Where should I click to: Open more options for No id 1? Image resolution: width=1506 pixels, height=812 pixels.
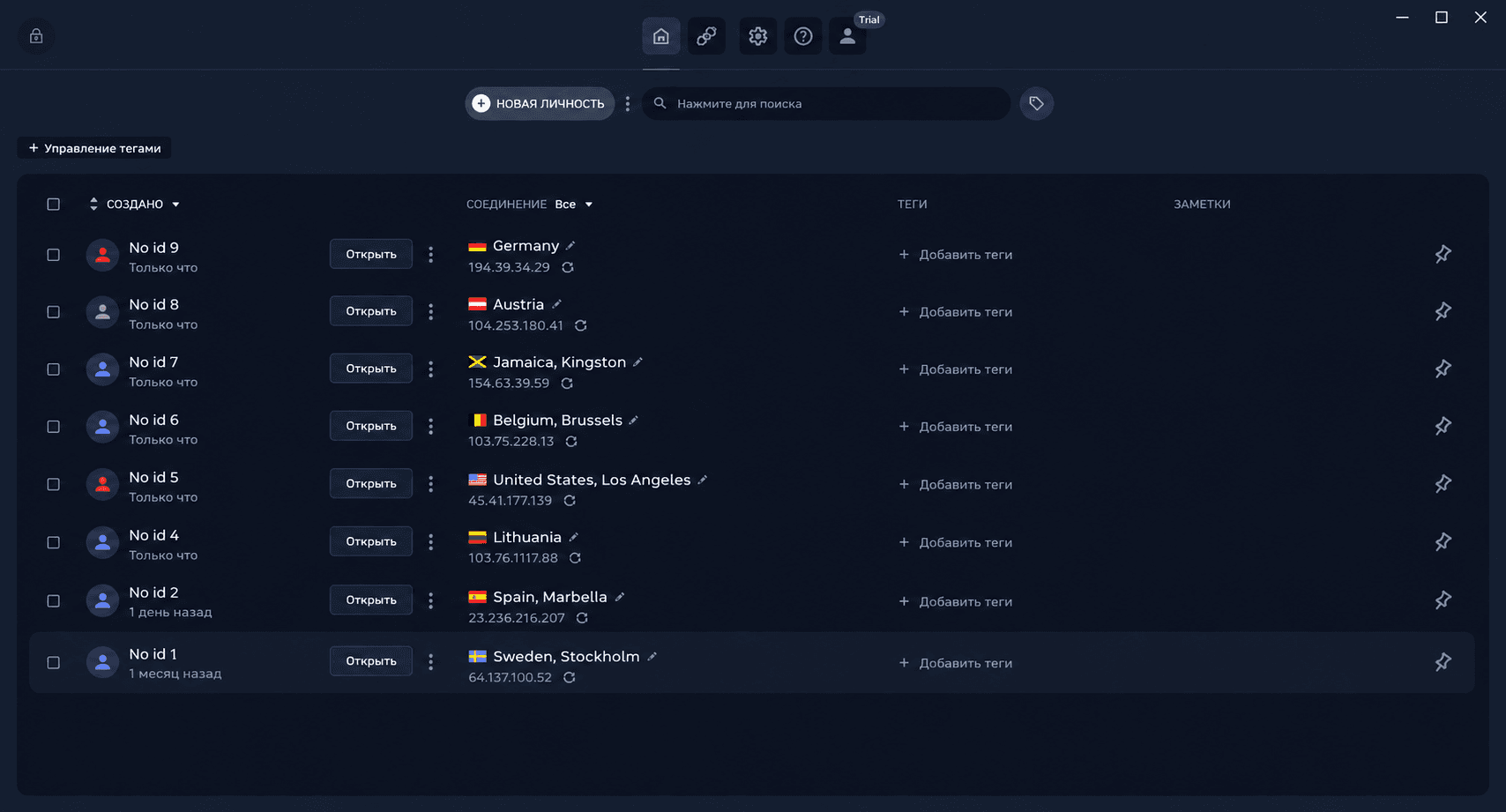pyautogui.click(x=430, y=662)
